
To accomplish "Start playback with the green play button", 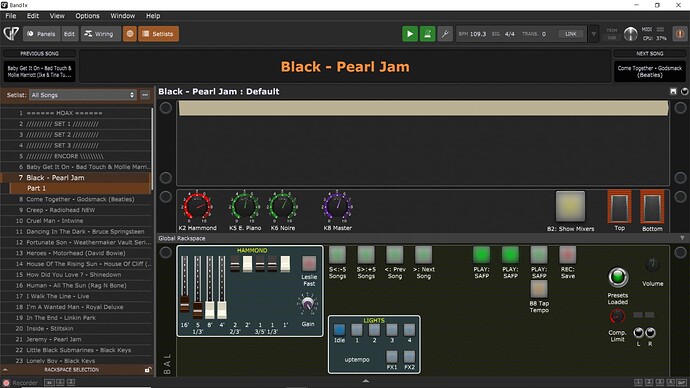I will coord(410,34).
